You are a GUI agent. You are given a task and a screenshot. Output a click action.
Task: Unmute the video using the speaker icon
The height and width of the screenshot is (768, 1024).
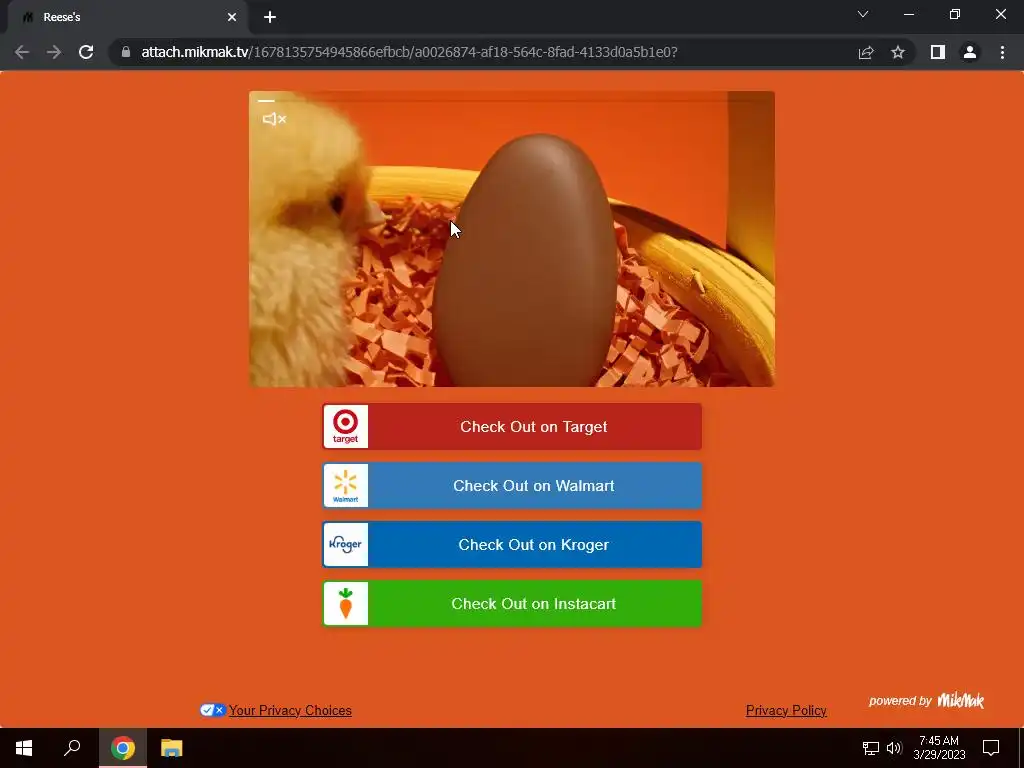274,119
